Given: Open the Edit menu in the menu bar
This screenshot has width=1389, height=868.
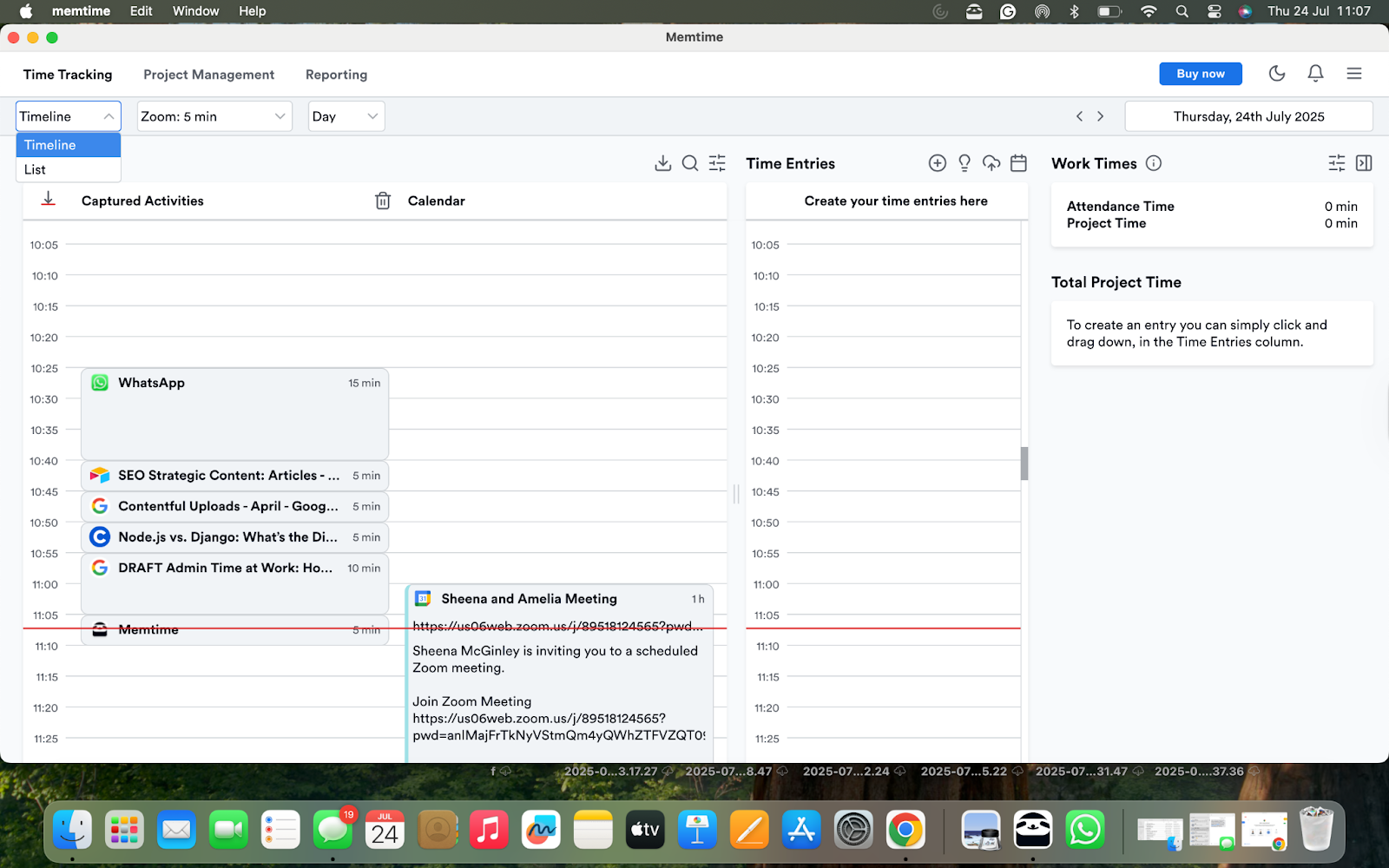Looking at the screenshot, I should [141, 11].
